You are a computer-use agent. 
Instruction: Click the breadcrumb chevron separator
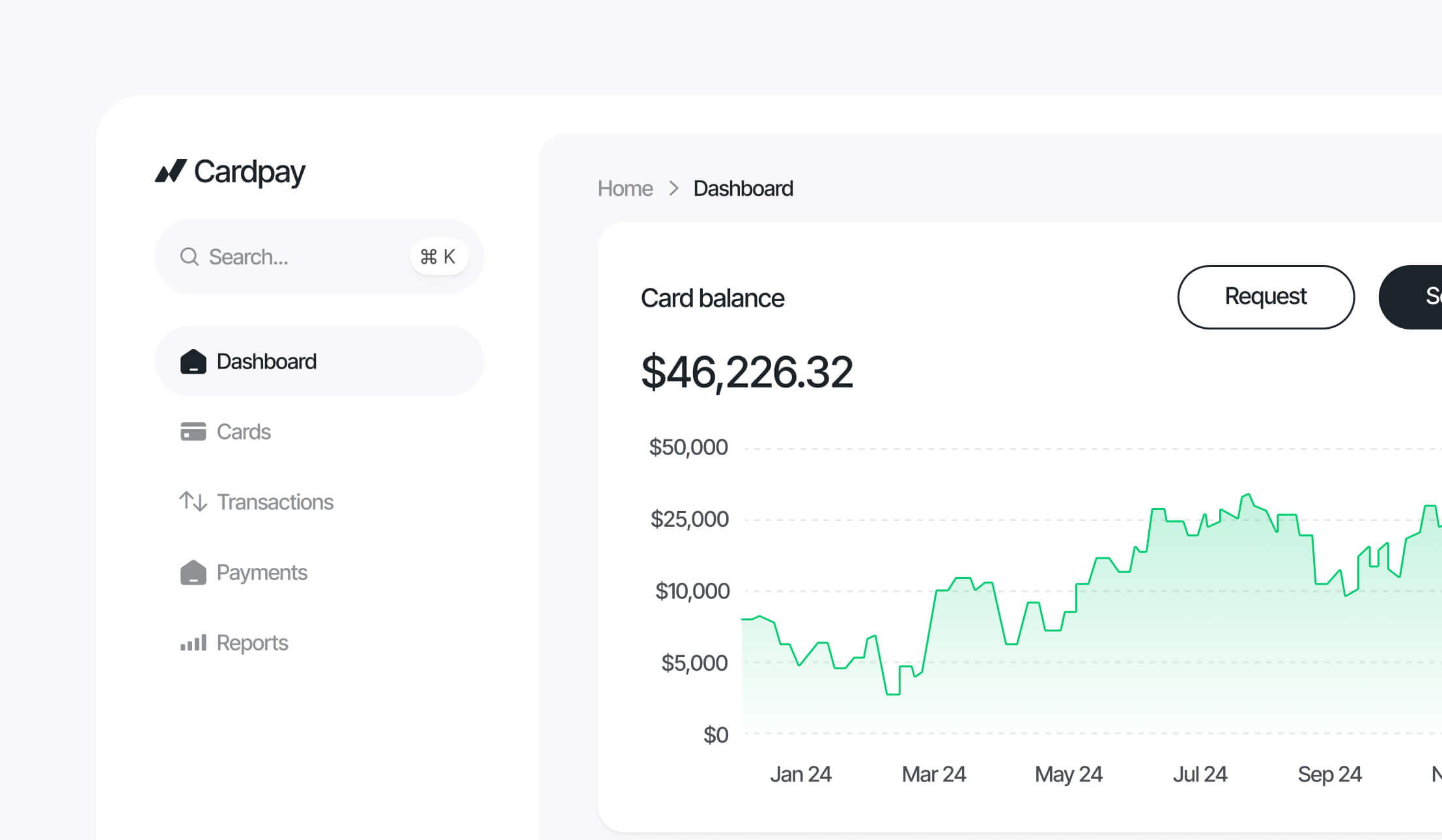(x=674, y=189)
